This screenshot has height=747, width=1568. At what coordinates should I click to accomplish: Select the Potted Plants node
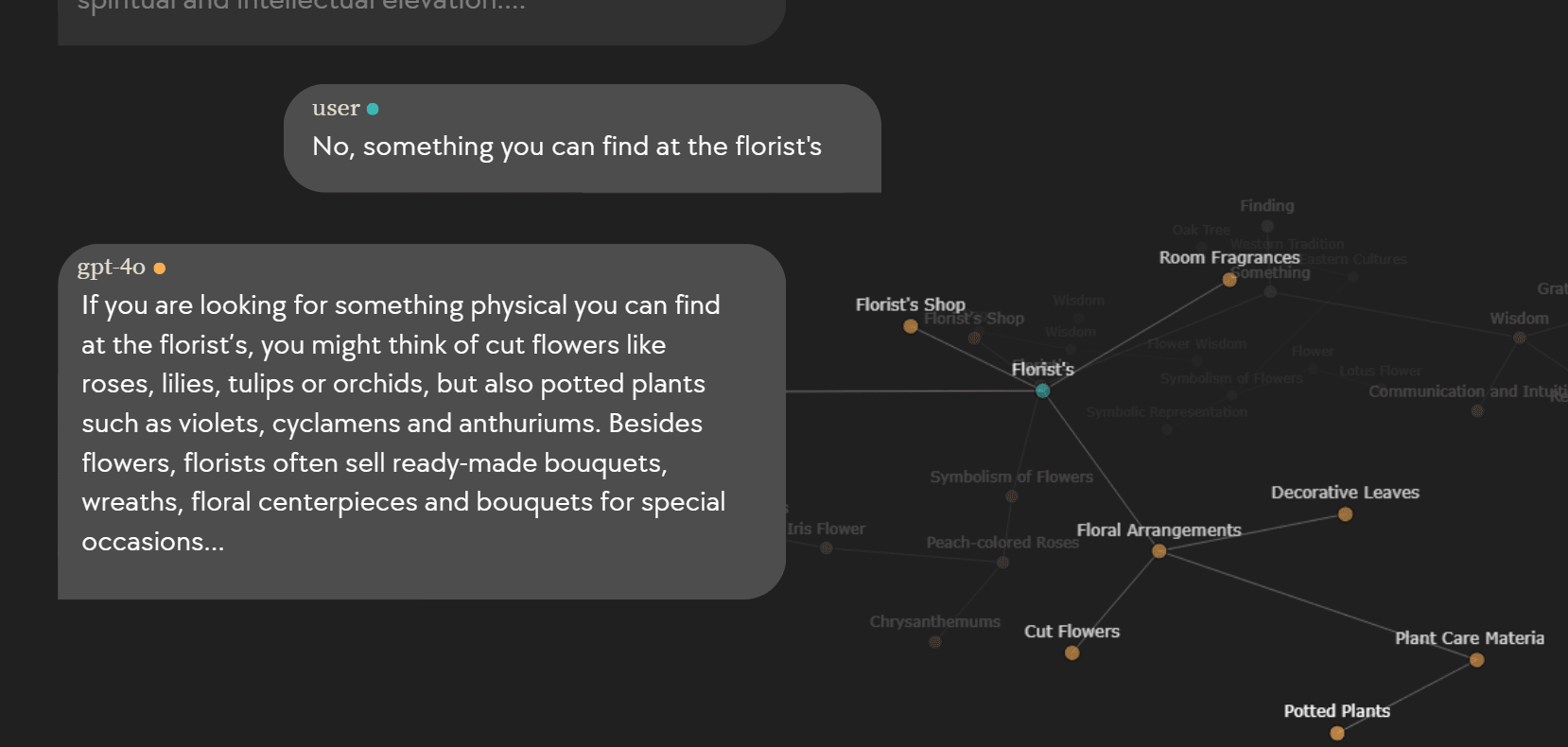coord(1336,733)
